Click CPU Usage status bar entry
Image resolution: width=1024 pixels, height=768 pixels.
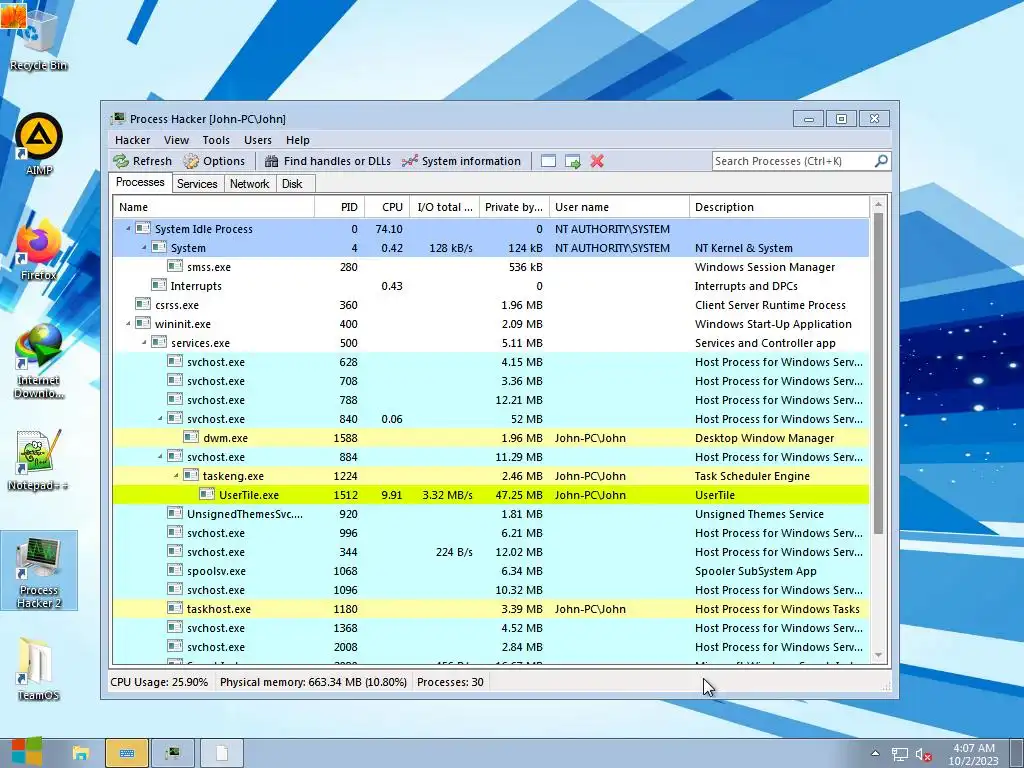(x=159, y=682)
